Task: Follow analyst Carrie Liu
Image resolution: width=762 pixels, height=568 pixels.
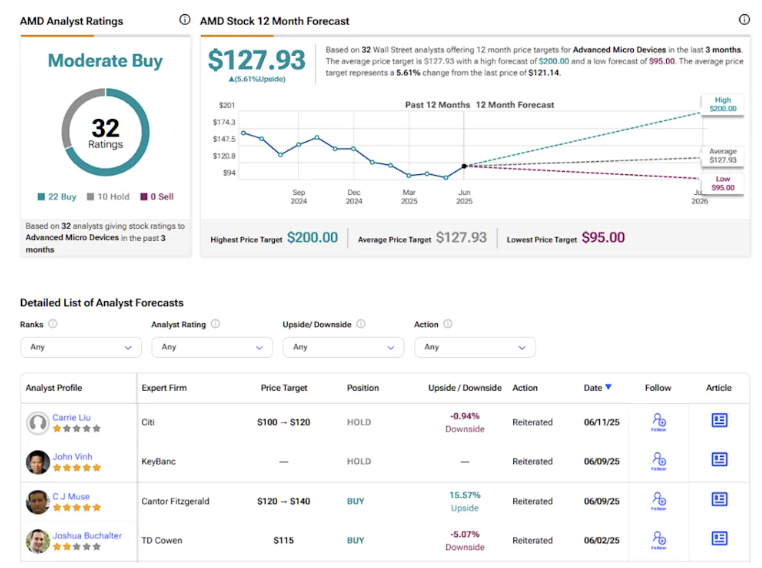Action: point(658,422)
